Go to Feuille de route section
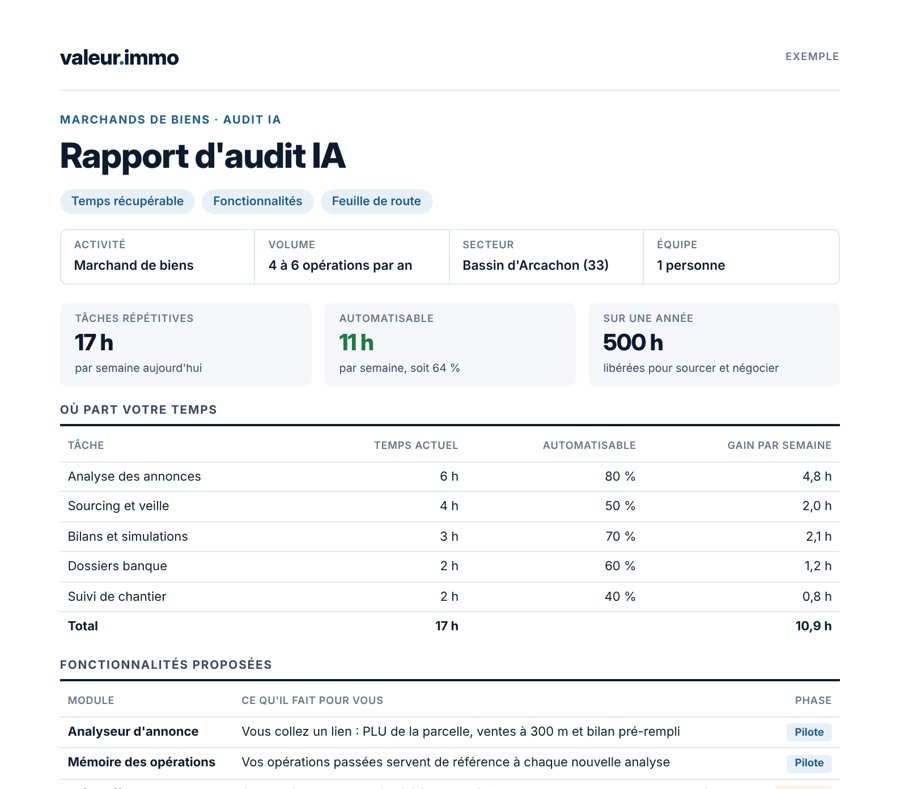The width and height of the screenshot is (900, 789). pos(376,201)
